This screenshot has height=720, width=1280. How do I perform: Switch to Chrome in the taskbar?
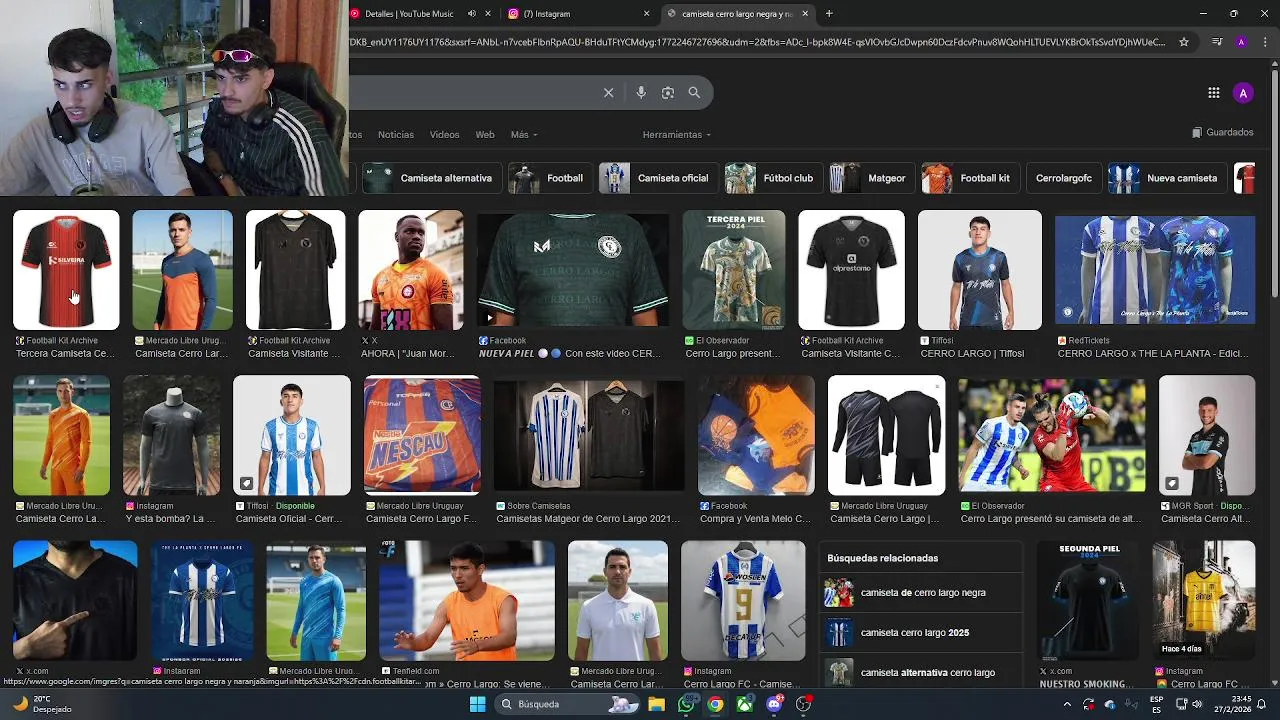pos(715,704)
